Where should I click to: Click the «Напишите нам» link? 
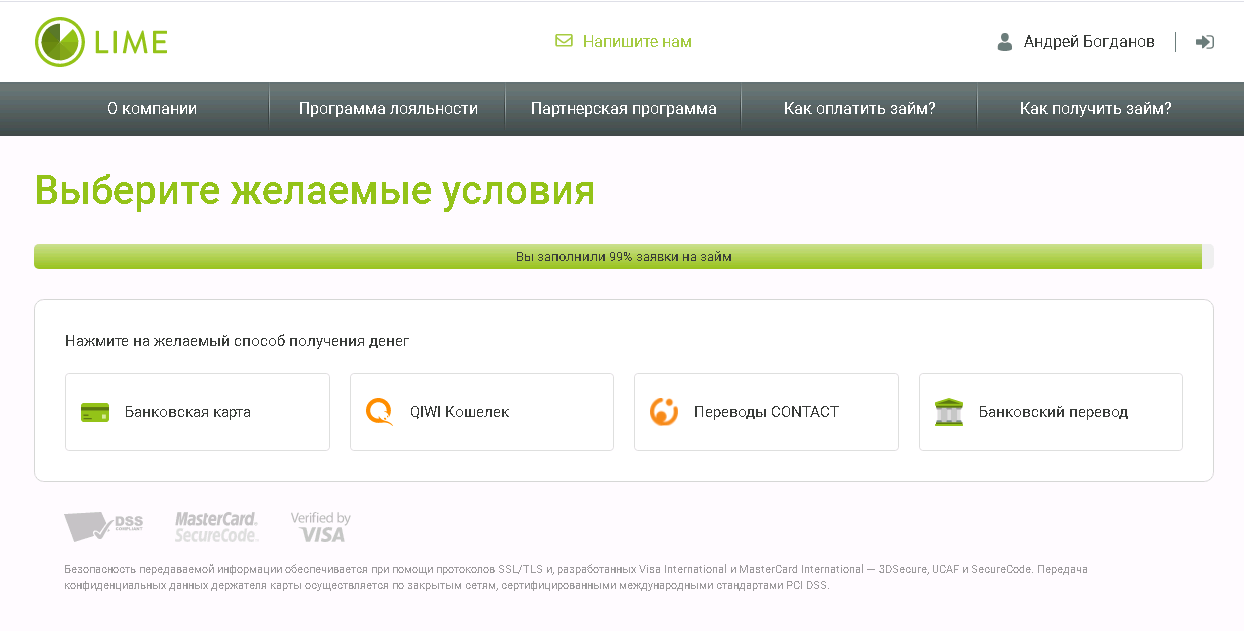637,42
